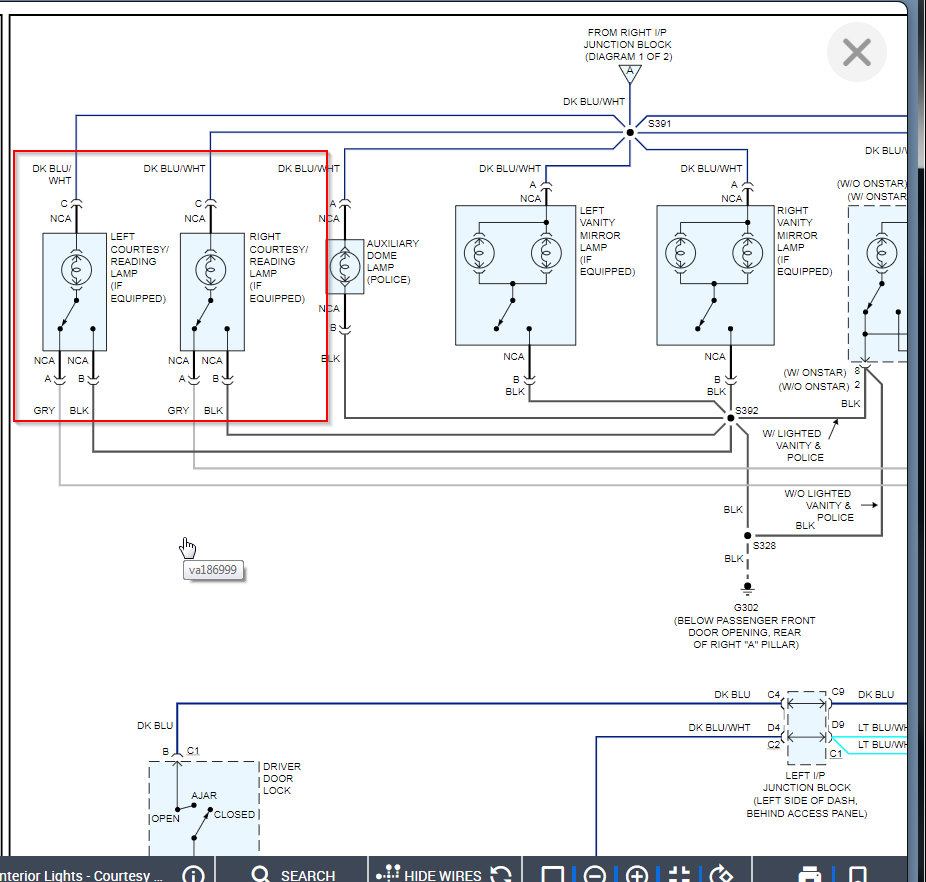Image resolution: width=926 pixels, height=882 pixels.
Task: Click the Left Courtesy/Reading Lamp component
Action: [74, 291]
